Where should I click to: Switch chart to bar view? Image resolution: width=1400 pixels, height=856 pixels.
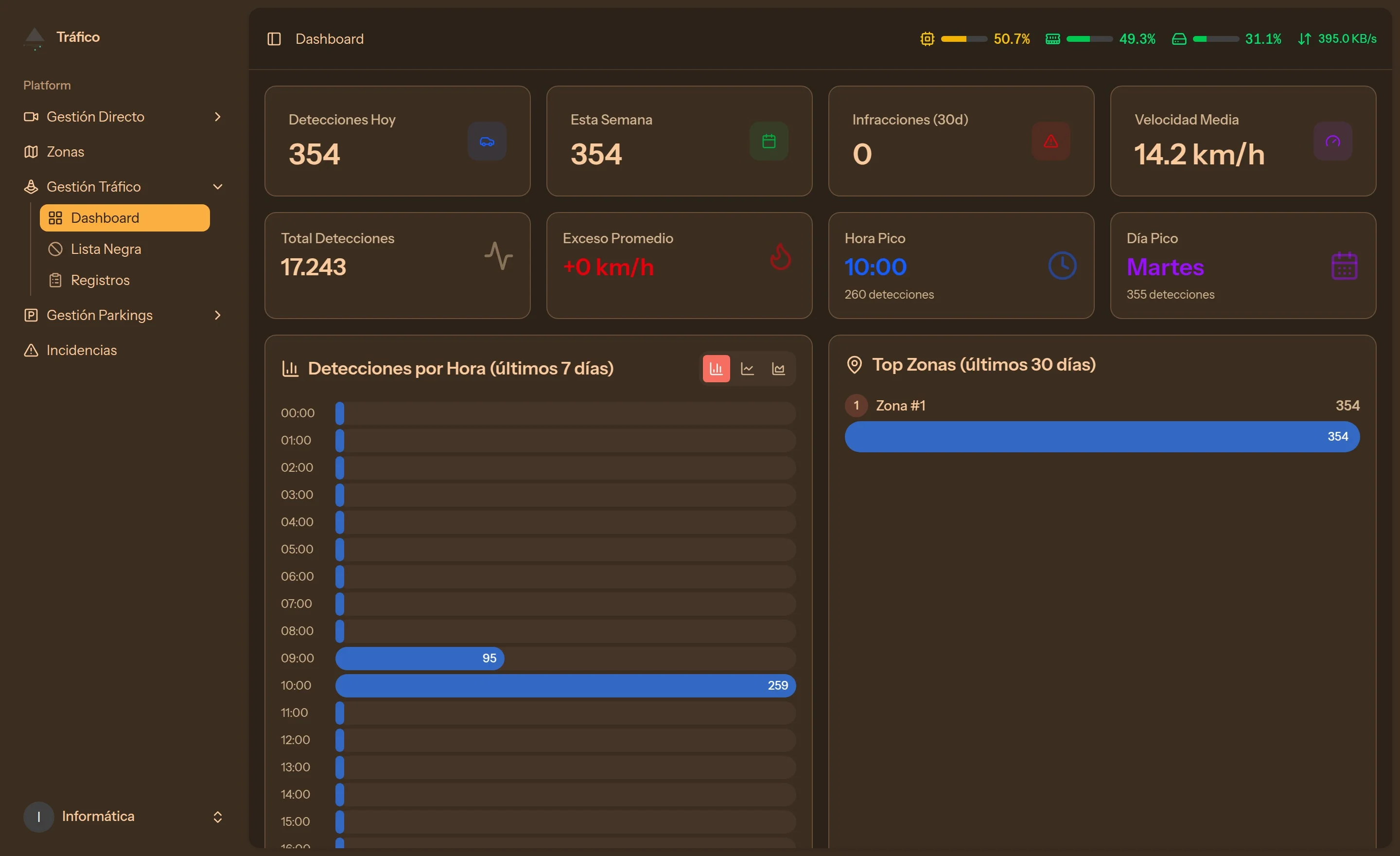pyautogui.click(x=716, y=369)
